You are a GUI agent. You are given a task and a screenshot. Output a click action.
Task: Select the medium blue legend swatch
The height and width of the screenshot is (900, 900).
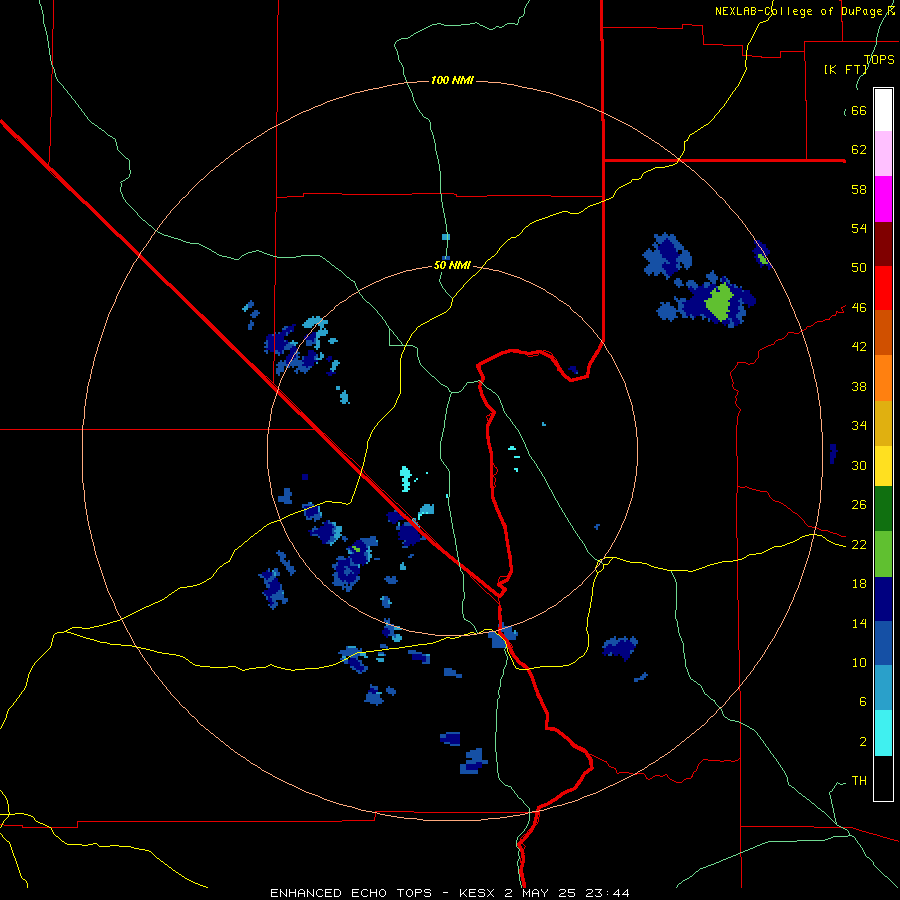click(883, 645)
